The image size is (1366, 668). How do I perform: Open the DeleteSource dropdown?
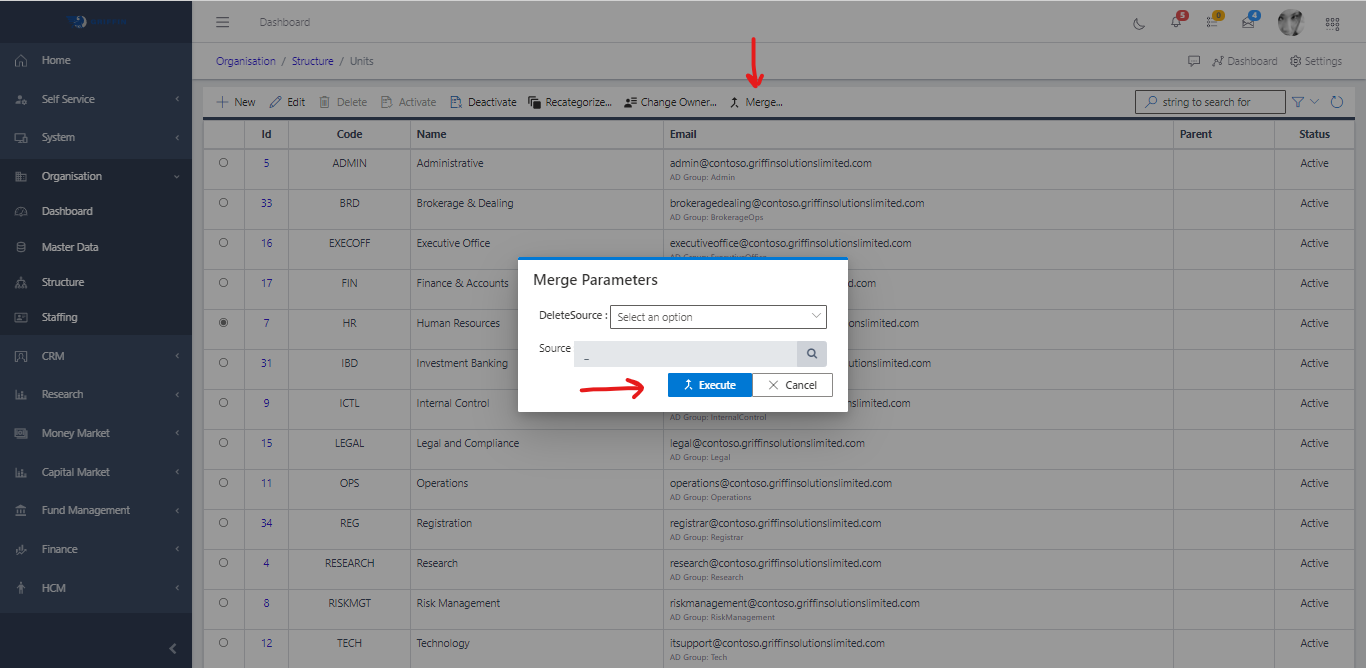tap(718, 317)
